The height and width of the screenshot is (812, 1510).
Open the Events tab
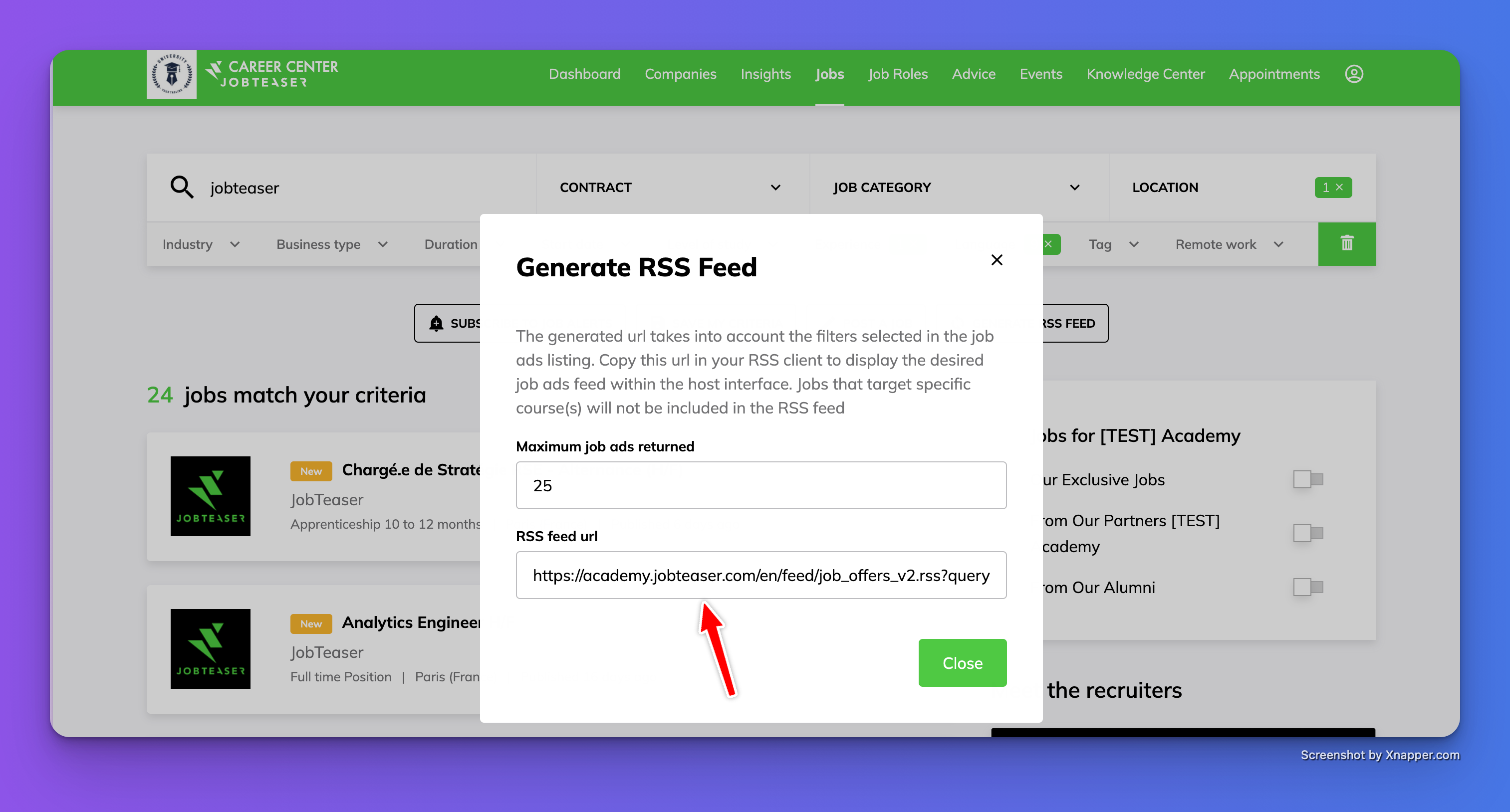[1041, 74]
